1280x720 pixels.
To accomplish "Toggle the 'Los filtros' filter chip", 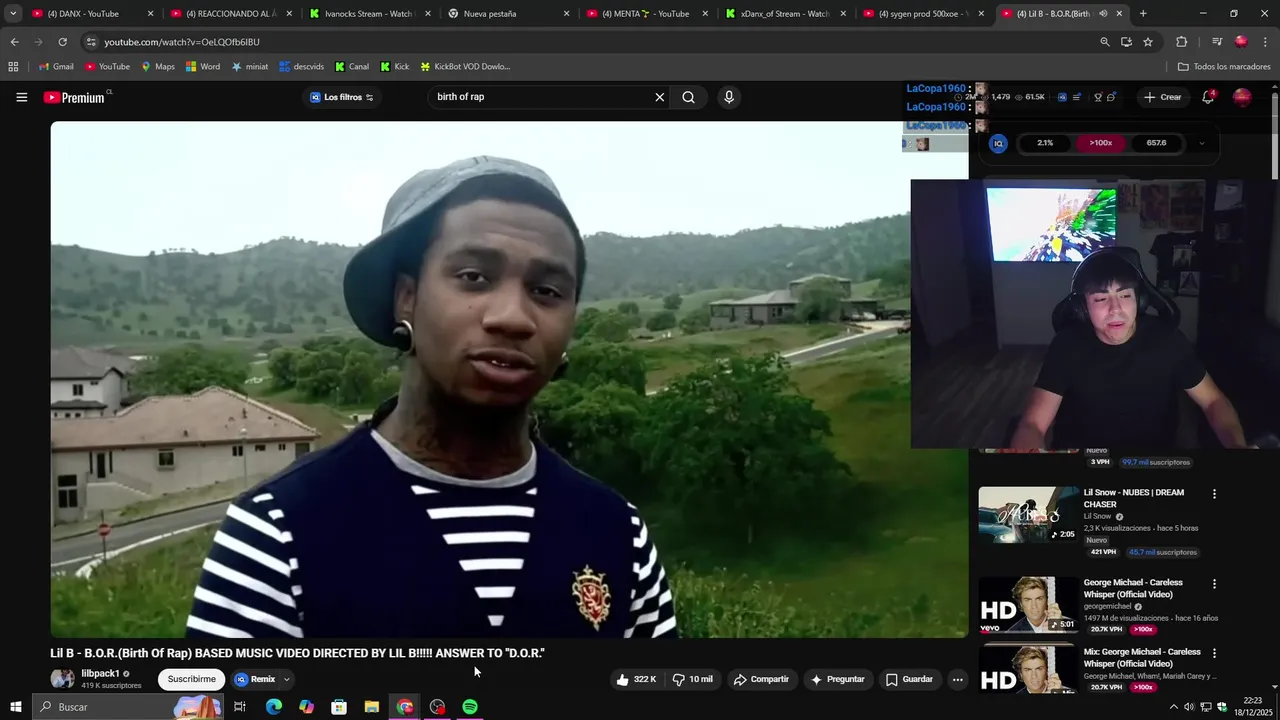I will pyautogui.click(x=342, y=97).
